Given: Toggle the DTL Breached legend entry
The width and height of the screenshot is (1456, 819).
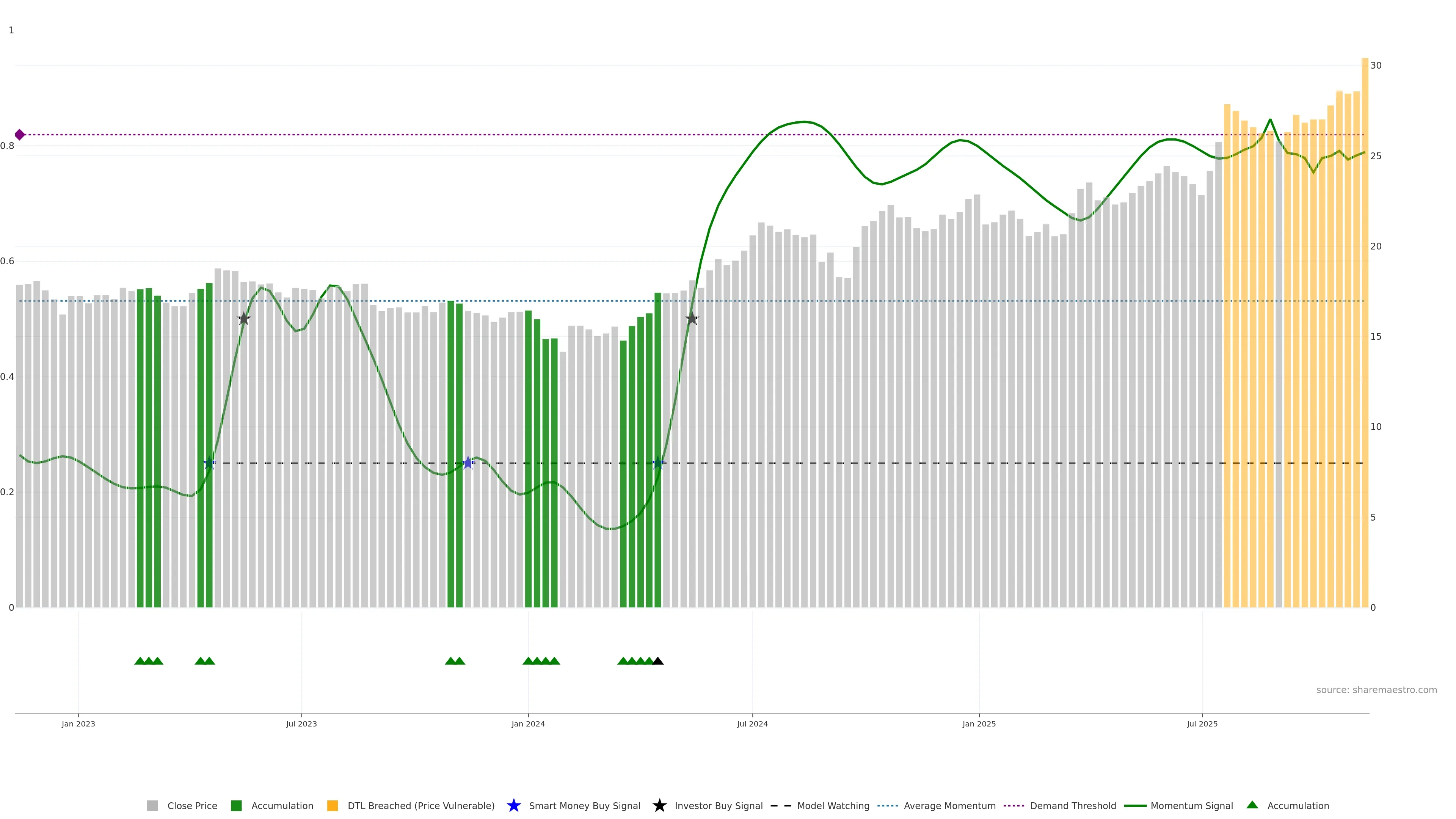Looking at the screenshot, I should point(420,805).
